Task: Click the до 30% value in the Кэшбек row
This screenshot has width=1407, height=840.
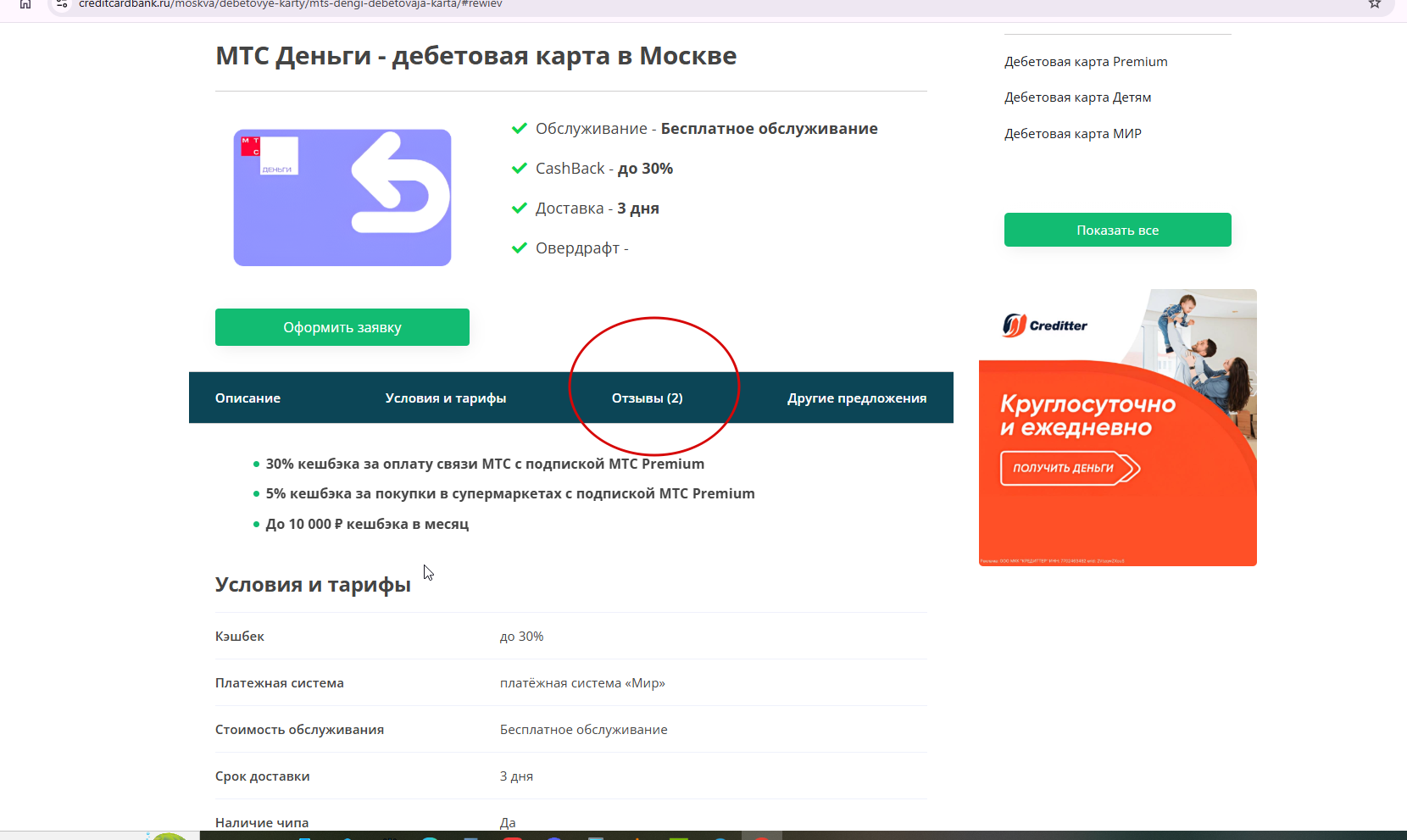Action: pos(521,637)
